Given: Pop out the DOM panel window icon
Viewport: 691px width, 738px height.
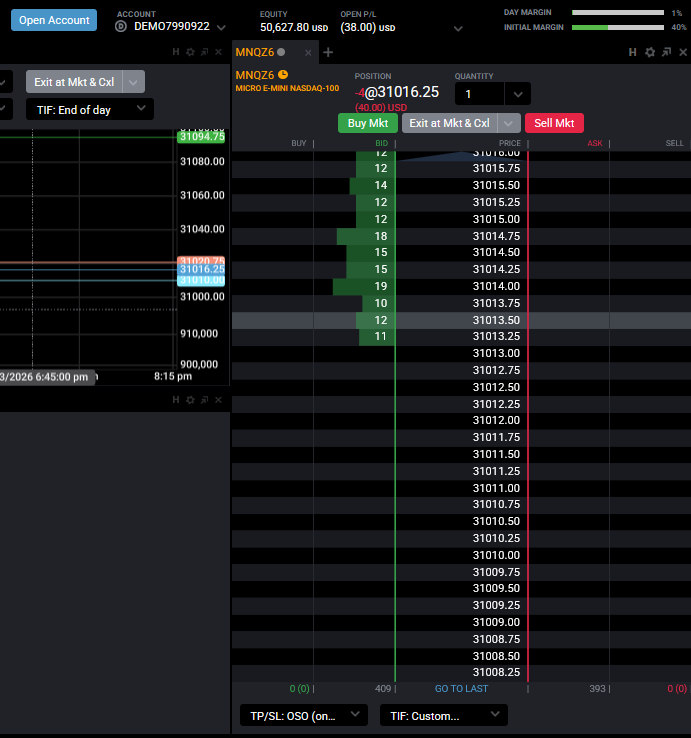Looking at the screenshot, I should 666,52.
